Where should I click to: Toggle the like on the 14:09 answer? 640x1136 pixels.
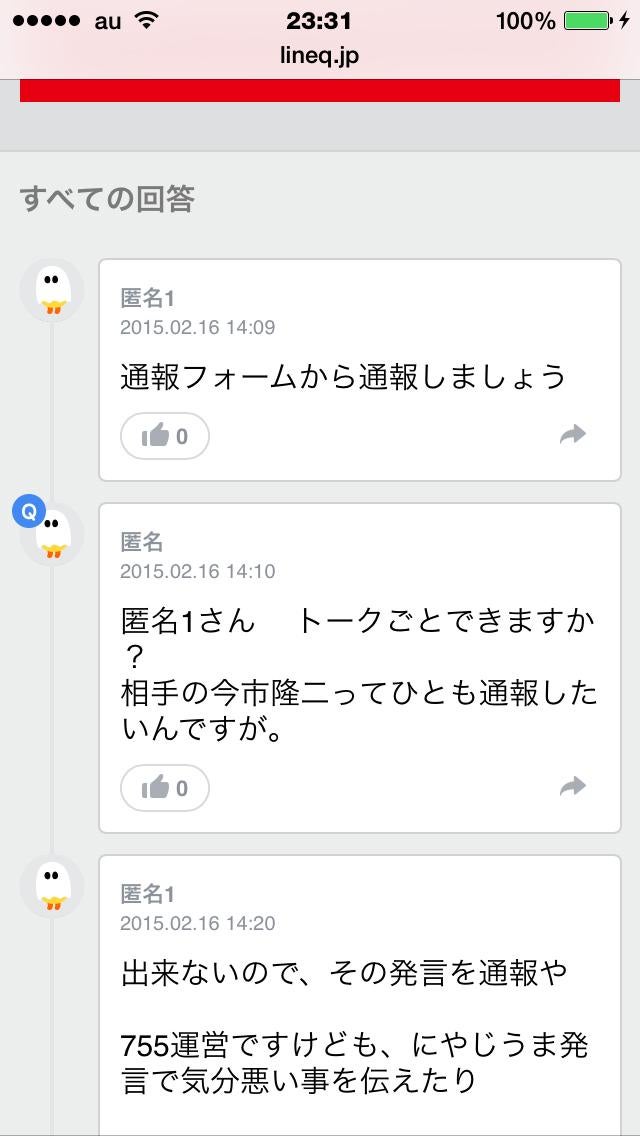(164, 436)
